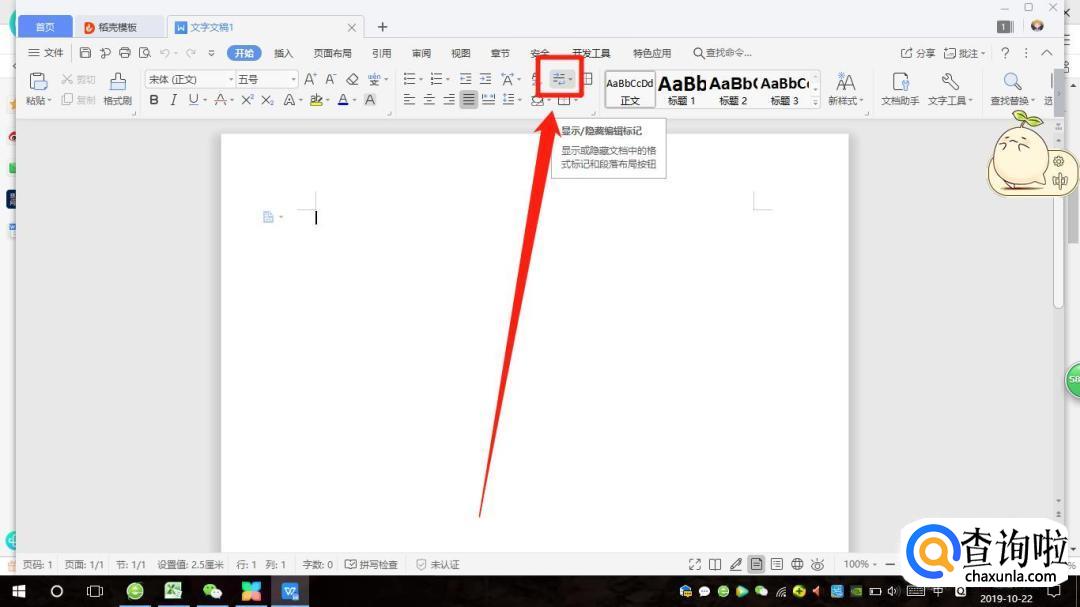Click the superscript X² icon
The height and width of the screenshot is (607, 1080).
click(x=247, y=100)
